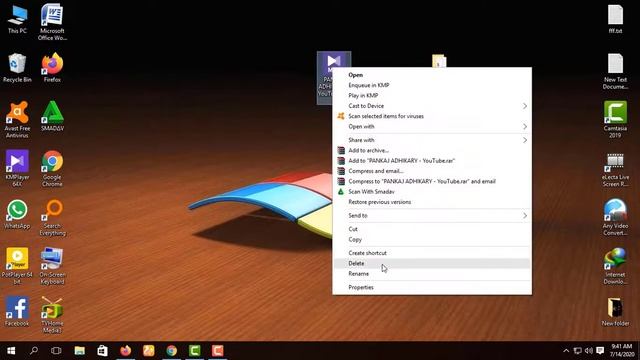The image size is (640, 360).
Task: Click the taskbar search magnifier
Action: 34,351
